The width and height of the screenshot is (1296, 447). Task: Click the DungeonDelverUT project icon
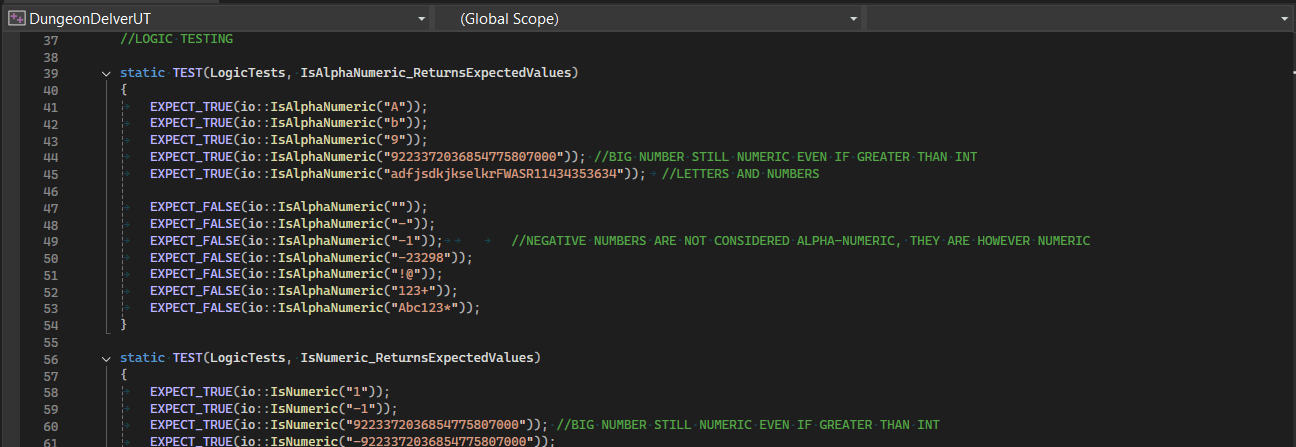click(x=17, y=18)
